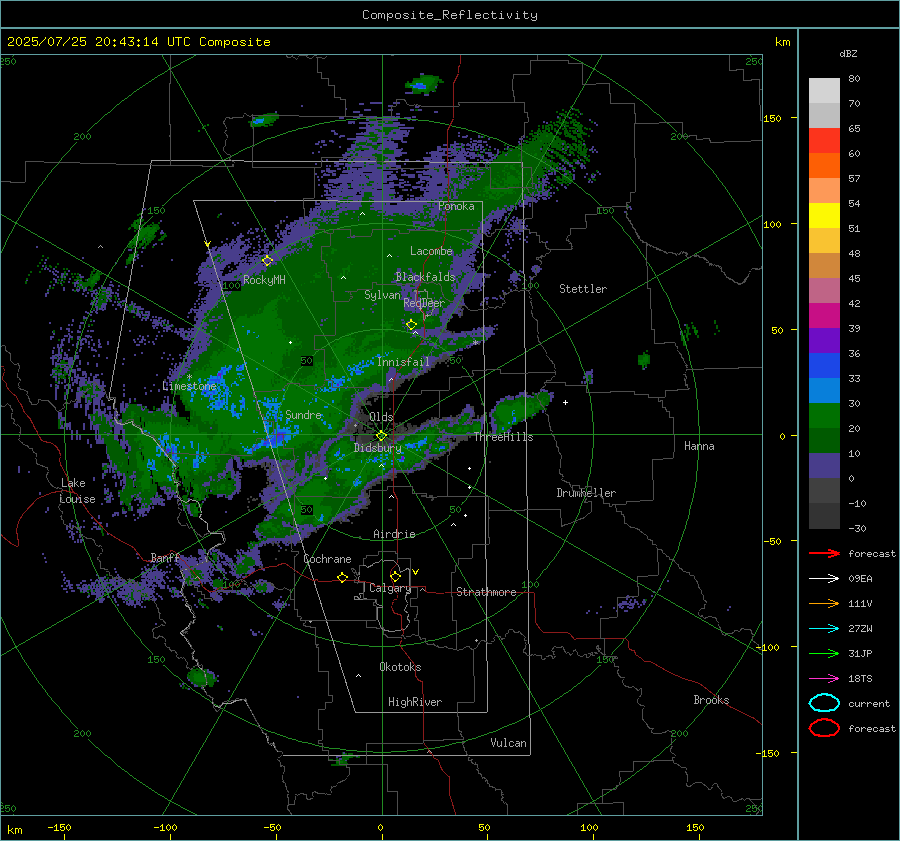This screenshot has height=841, width=900.
Task: Select the cyan 27ZW arrow legend icon
Action: [x=824, y=629]
